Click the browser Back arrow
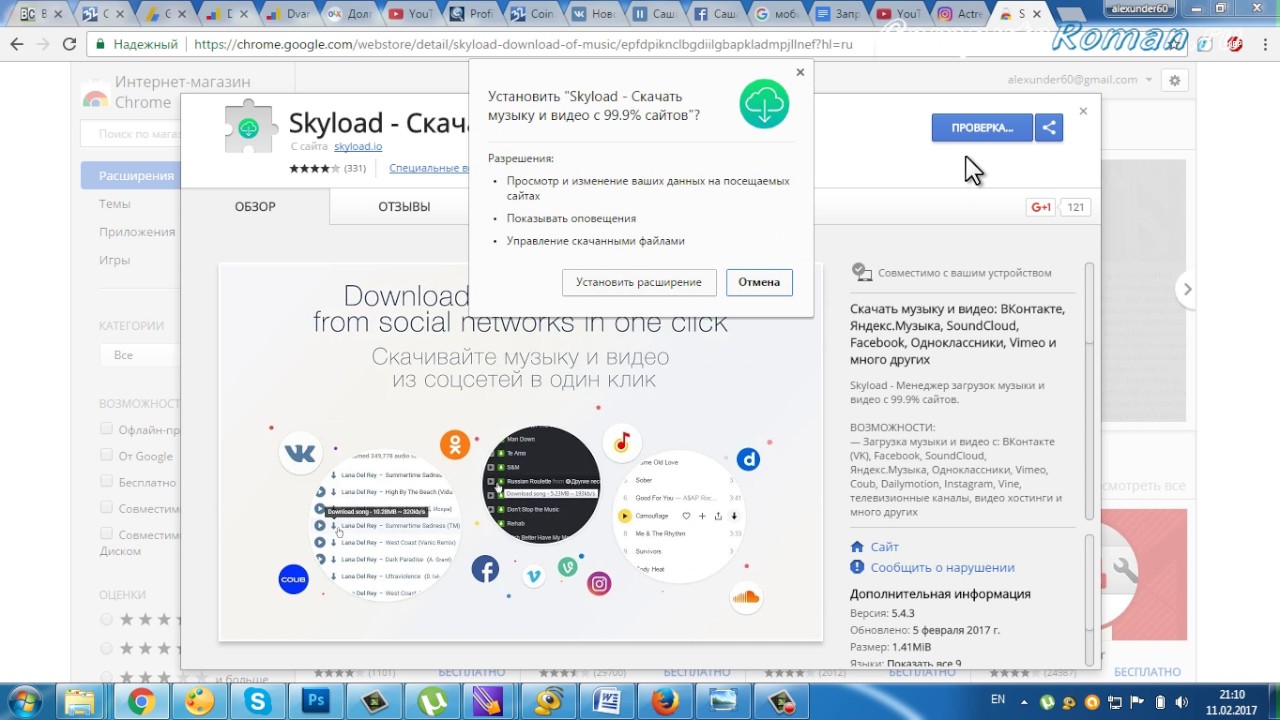The height and width of the screenshot is (720, 1280). [x=17, y=44]
